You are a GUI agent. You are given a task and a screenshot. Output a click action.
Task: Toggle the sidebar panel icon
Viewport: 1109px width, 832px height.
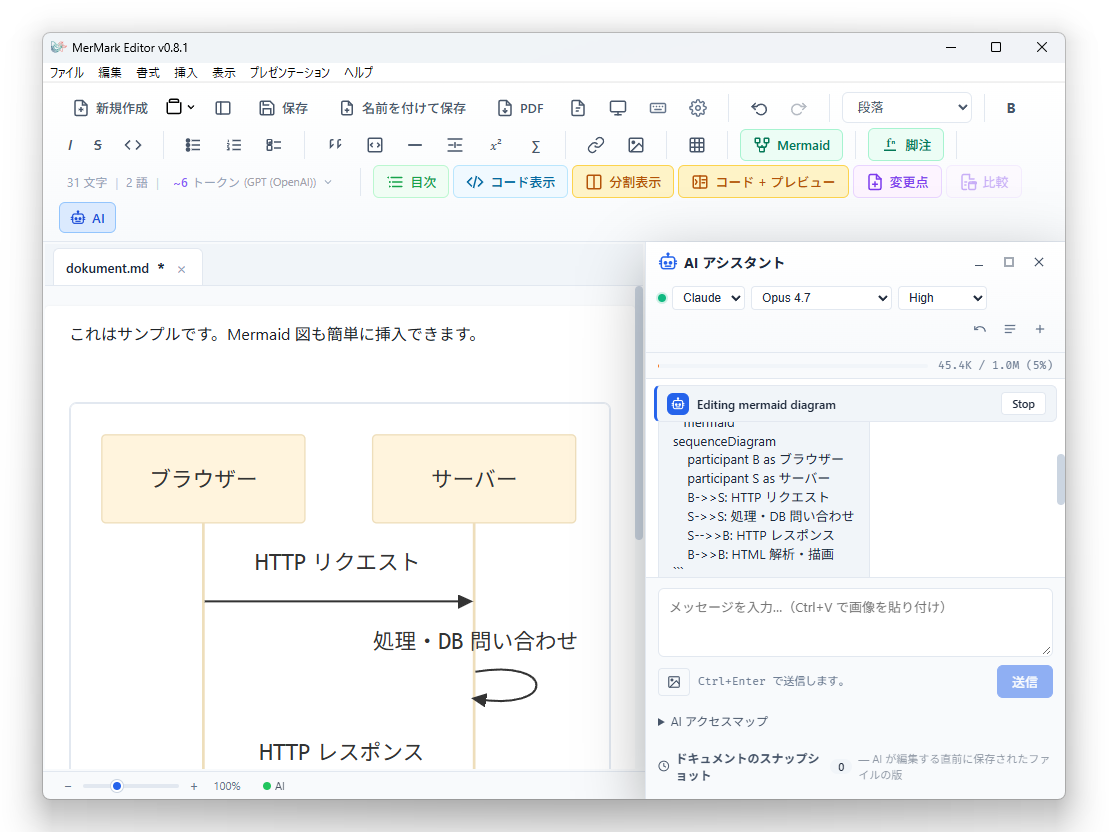click(x=223, y=108)
